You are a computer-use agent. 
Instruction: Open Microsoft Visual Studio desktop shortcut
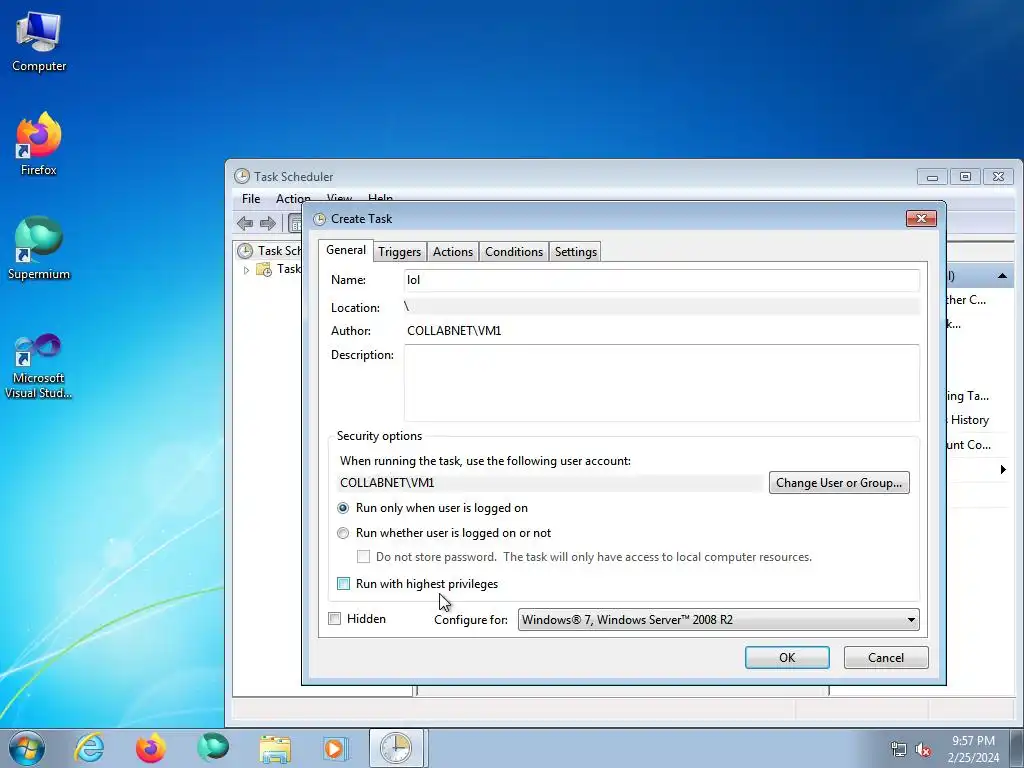(x=39, y=366)
